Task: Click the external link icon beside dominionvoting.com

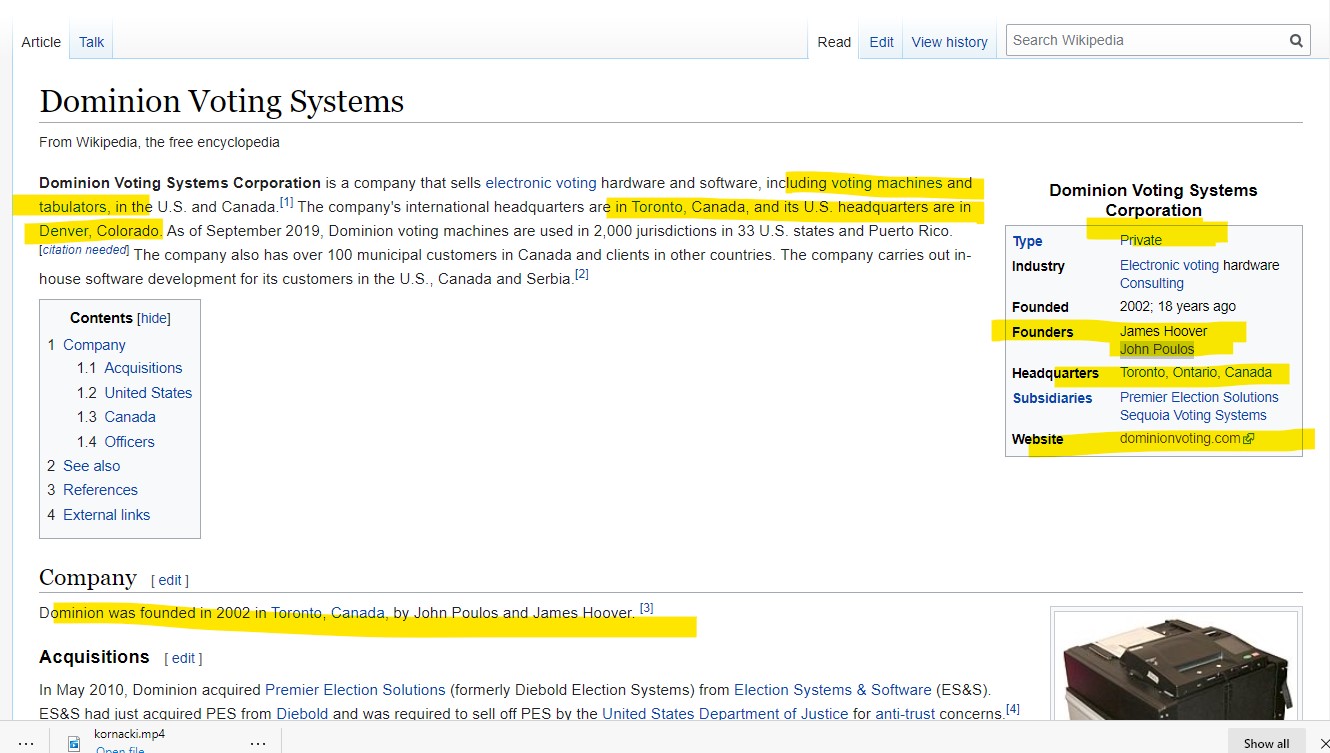Action: click(1249, 439)
